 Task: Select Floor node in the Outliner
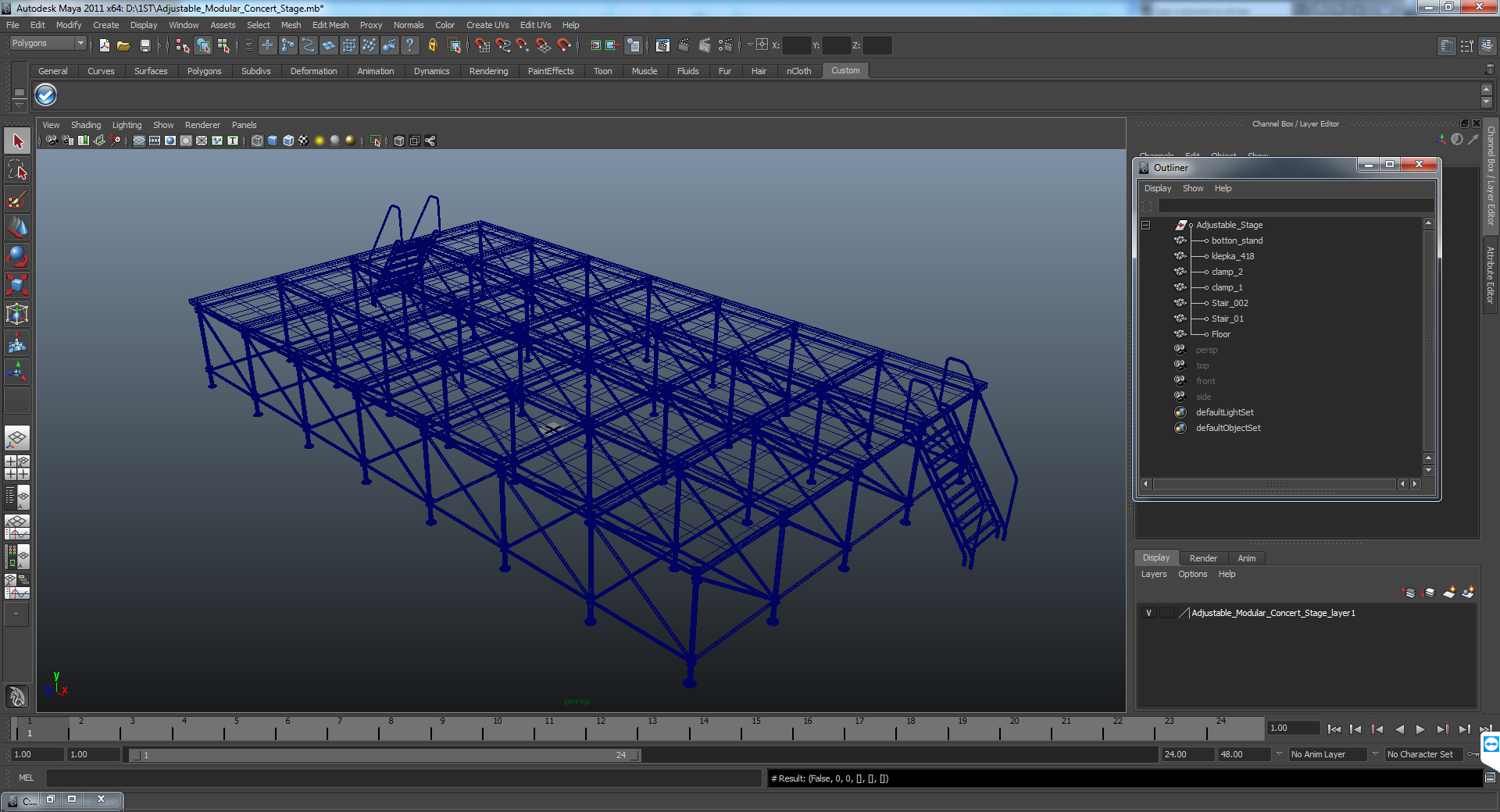(1220, 334)
